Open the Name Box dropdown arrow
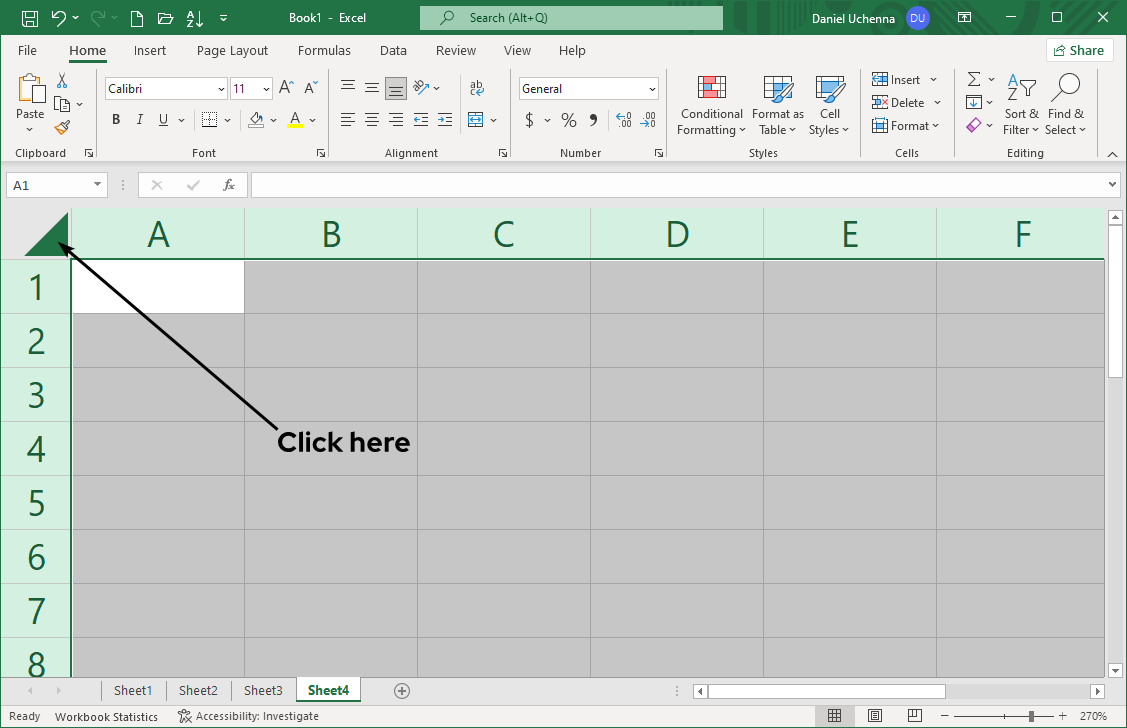 [x=98, y=185]
